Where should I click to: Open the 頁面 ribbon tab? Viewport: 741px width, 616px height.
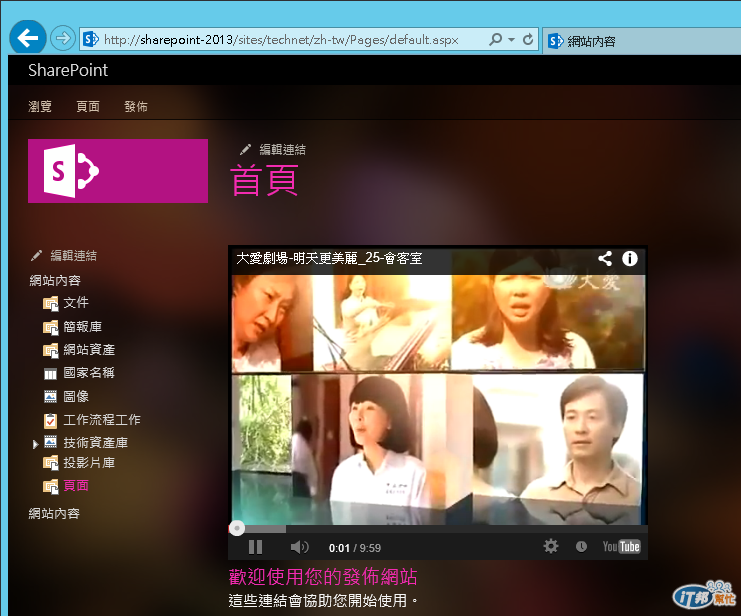point(88,106)
